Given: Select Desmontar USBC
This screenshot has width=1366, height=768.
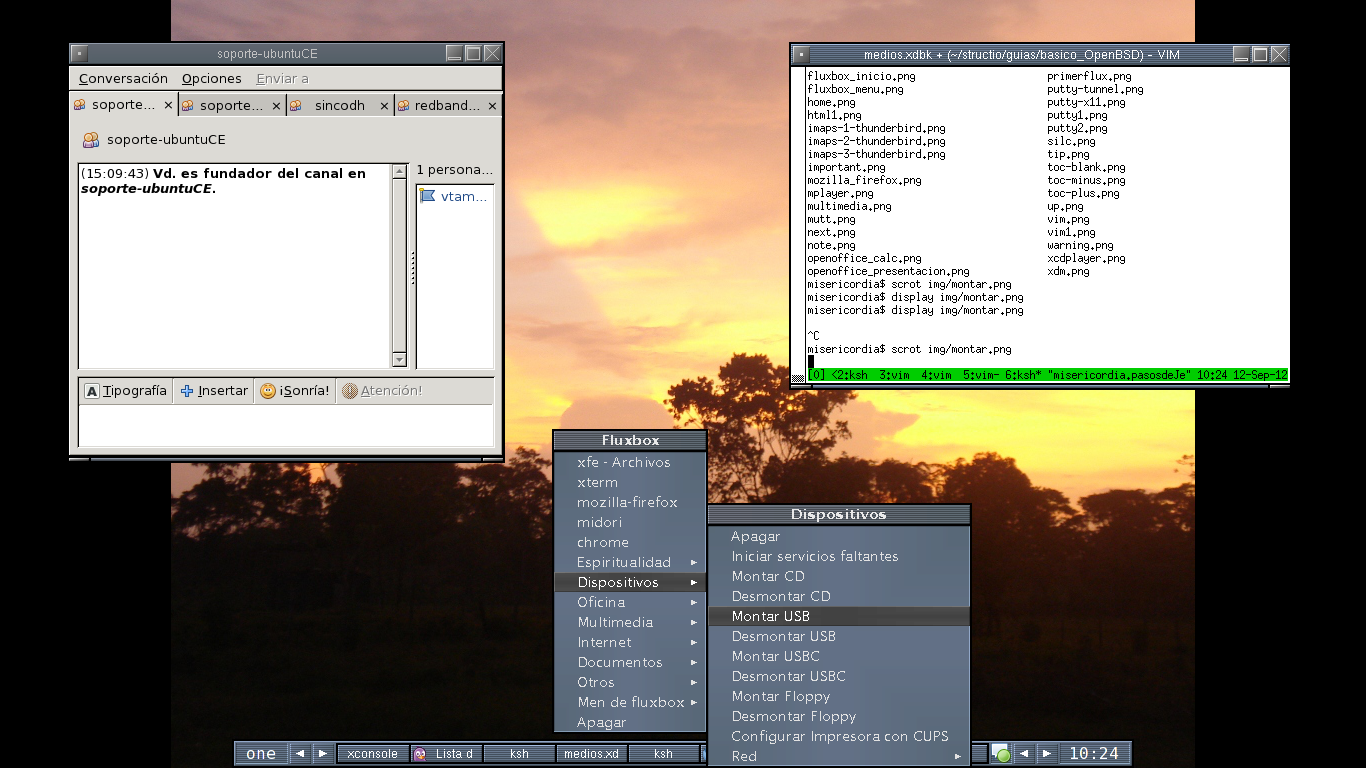Looking at the screenshot, I should [839, 676].
